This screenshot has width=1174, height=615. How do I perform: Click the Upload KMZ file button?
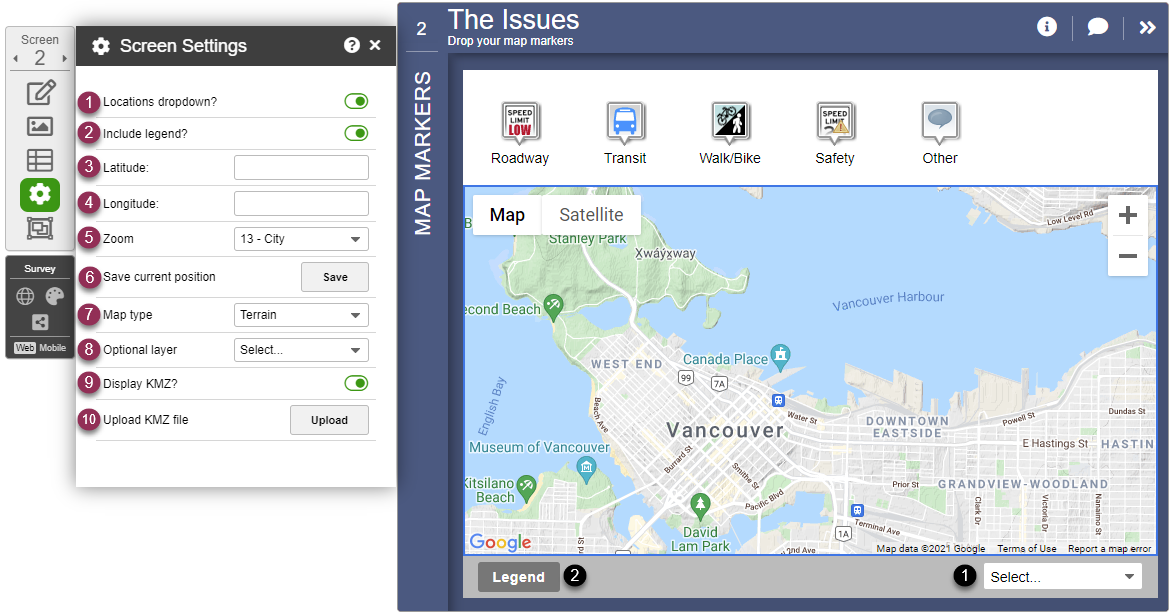(x=329, y=420)
